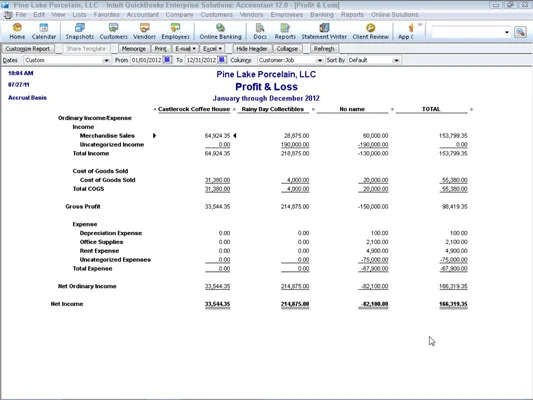Screen dimensions: 533x400
Task: Open the Company menu
Action: 179,15
